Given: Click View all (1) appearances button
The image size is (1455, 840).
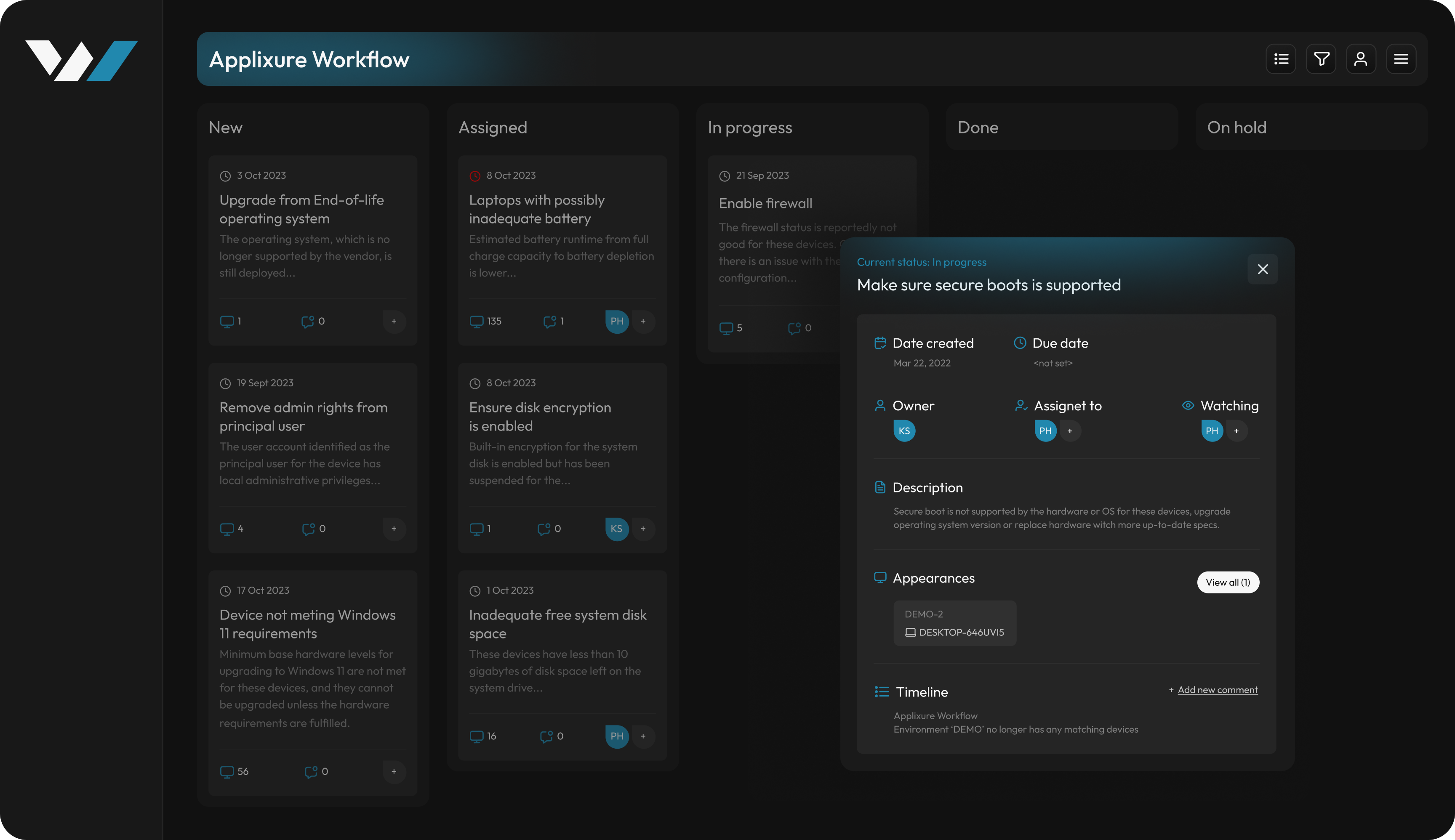Looking at the screenshot, I should point(1228,582).
